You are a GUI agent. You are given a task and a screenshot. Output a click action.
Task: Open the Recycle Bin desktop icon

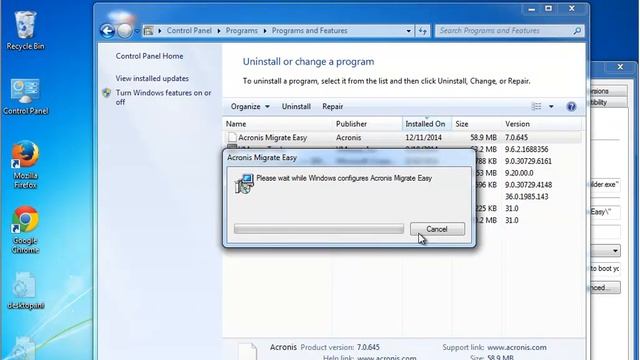[x=25, y=30]
